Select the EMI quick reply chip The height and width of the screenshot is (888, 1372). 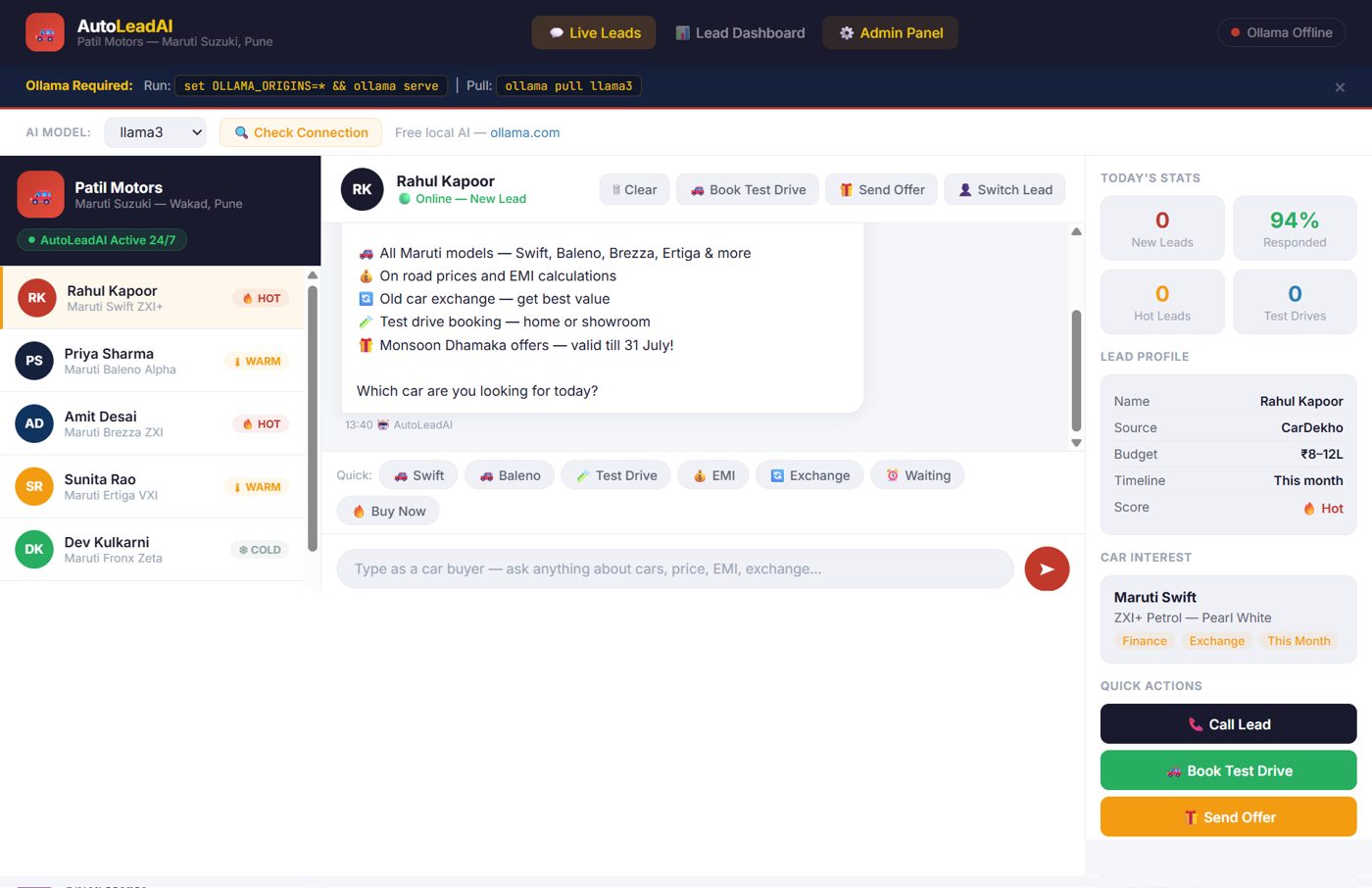point(713,475)
